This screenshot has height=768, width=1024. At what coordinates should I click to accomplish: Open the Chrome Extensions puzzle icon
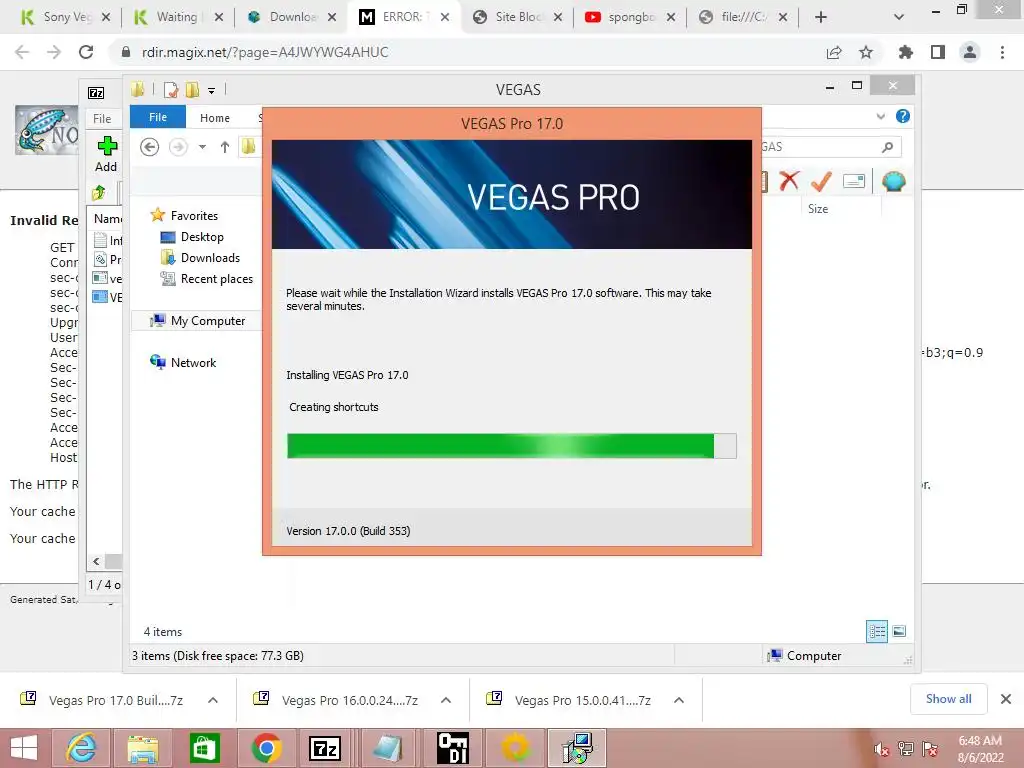coord(906,52)
